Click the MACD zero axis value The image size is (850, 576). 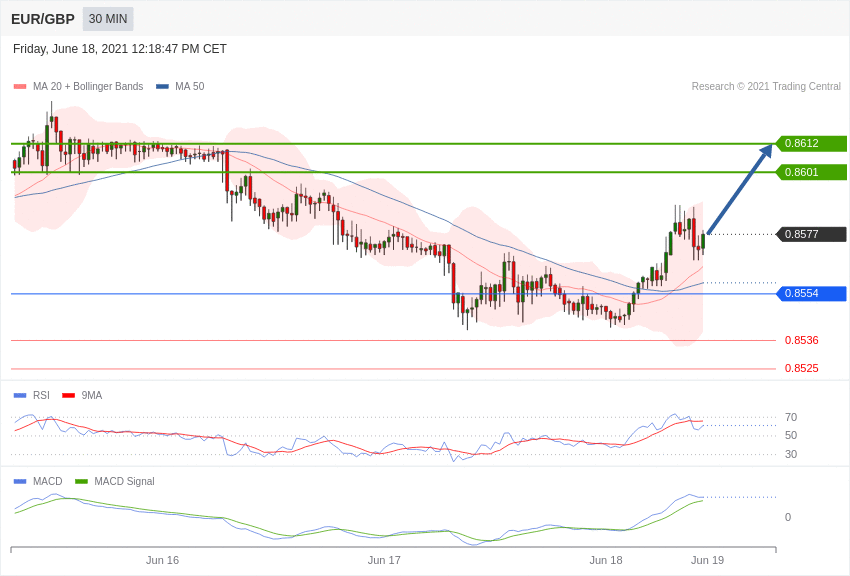pyautogui.click(x=788, y=517)
